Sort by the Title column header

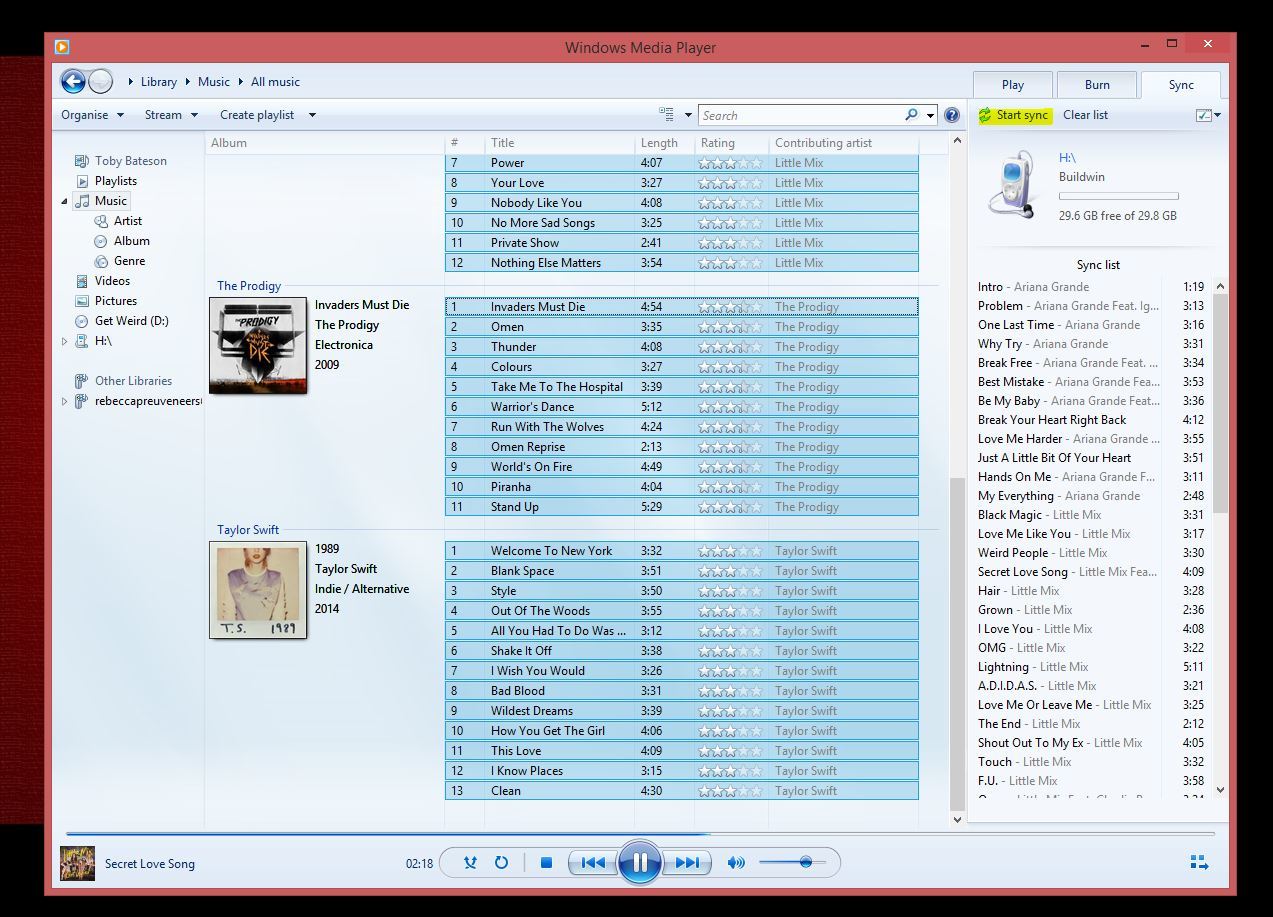(x=559, y=143)
